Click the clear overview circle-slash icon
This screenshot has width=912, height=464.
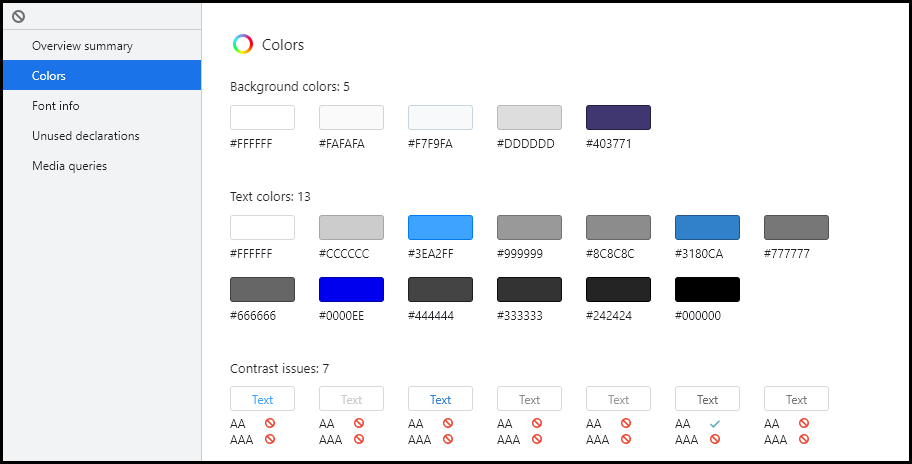[19, 17]
